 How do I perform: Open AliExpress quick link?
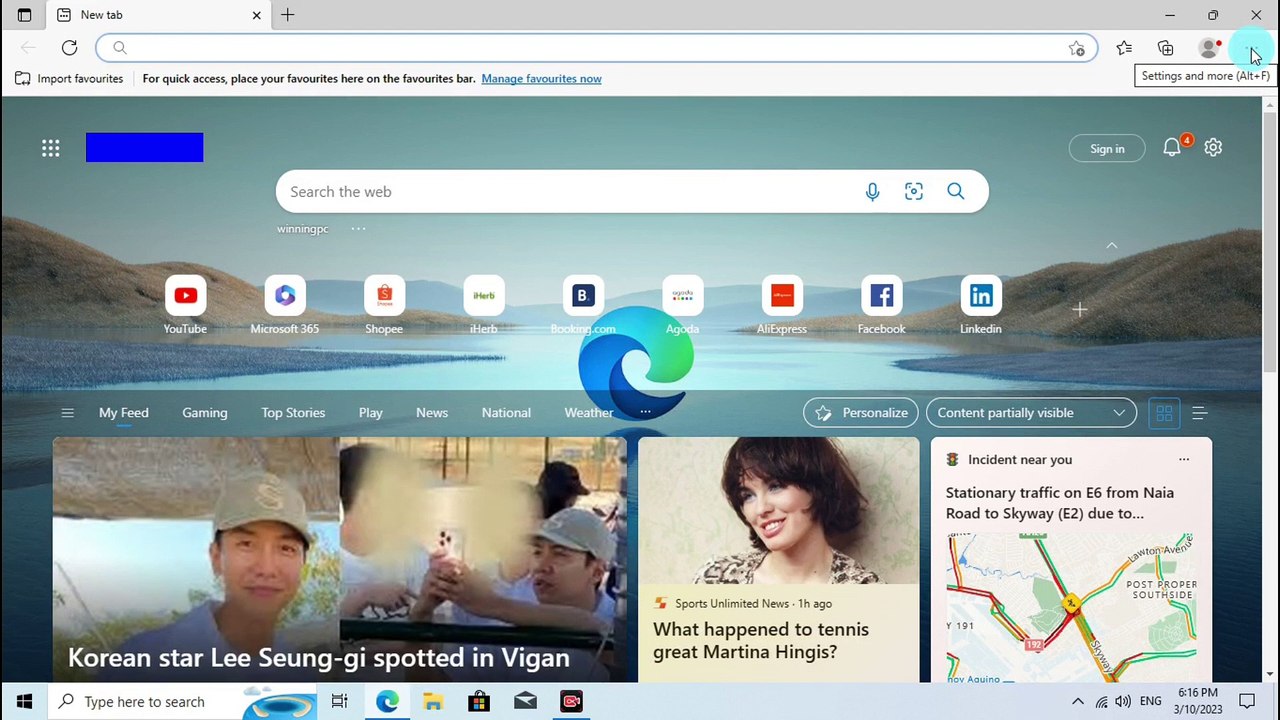click(782, 305)
